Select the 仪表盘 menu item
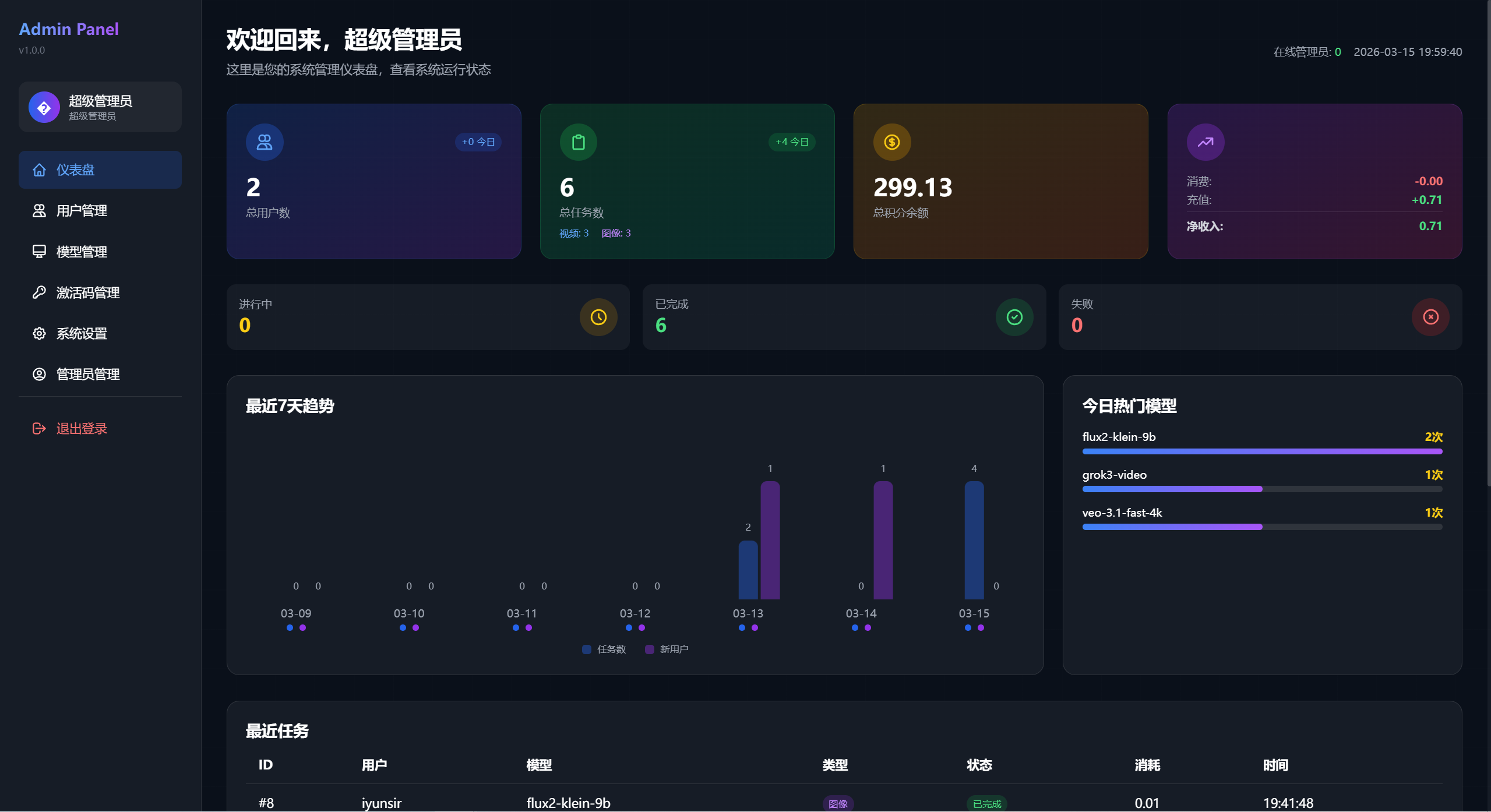 100,170
